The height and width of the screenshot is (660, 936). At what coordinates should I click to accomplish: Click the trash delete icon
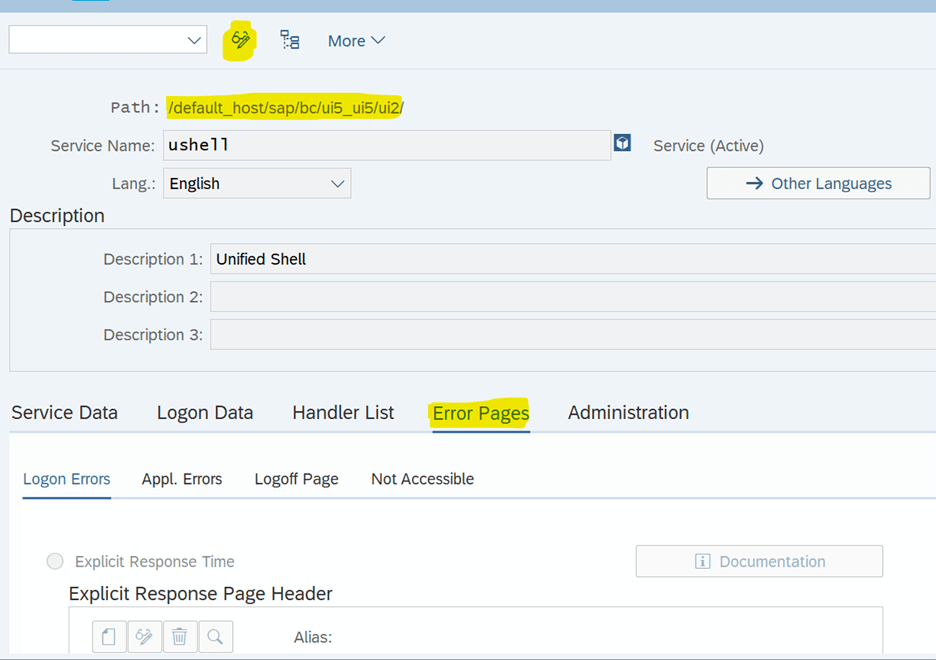(179, 637)
